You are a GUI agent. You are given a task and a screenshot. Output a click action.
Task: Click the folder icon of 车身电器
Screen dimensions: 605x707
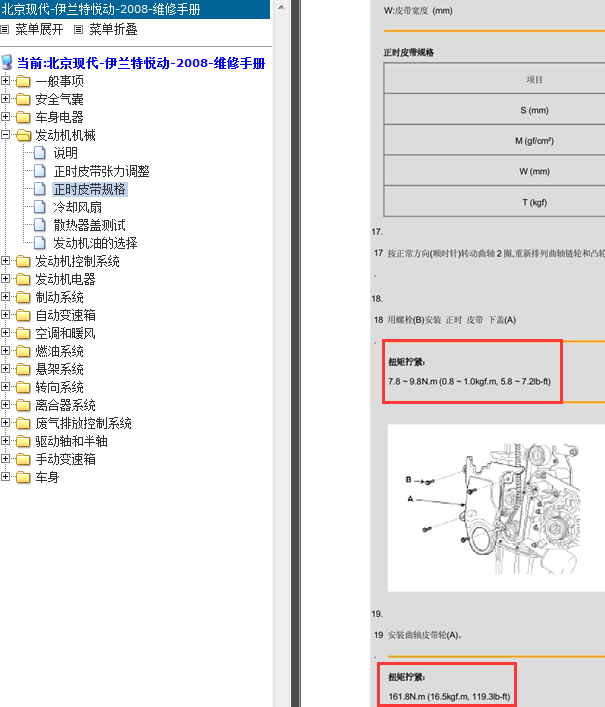(23, 117)
